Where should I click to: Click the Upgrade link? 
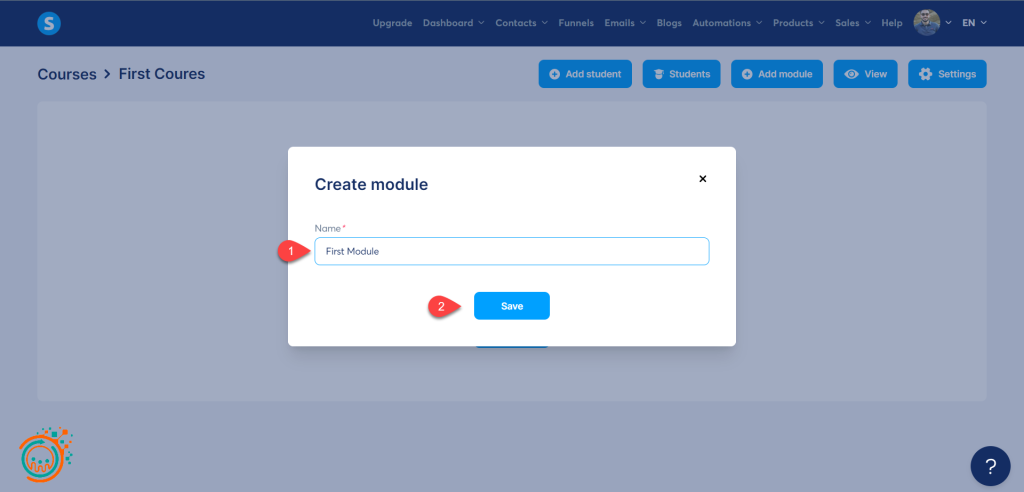coord(392,23)
